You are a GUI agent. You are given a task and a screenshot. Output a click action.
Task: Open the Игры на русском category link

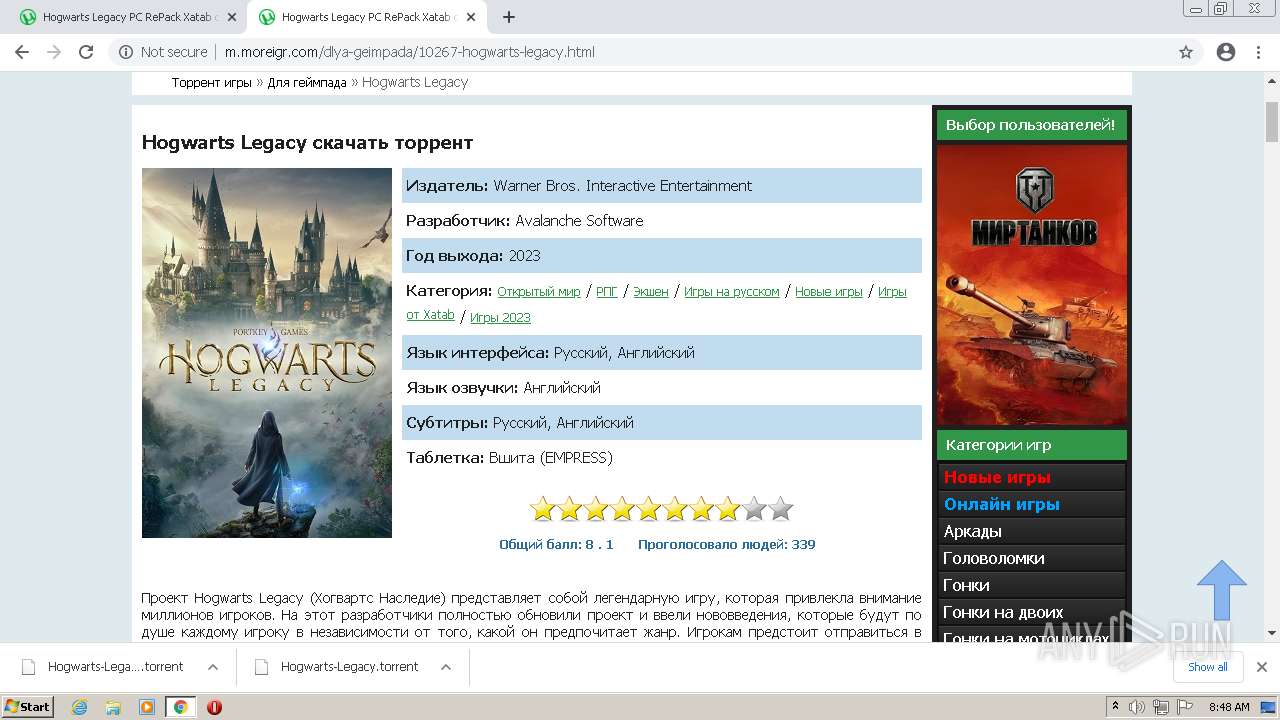[732, 292]
